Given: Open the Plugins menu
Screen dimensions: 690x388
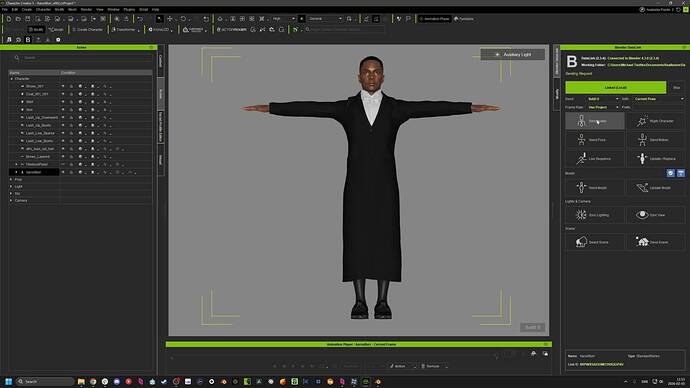Looking at the screenshot, I should [x=129, y=9].
